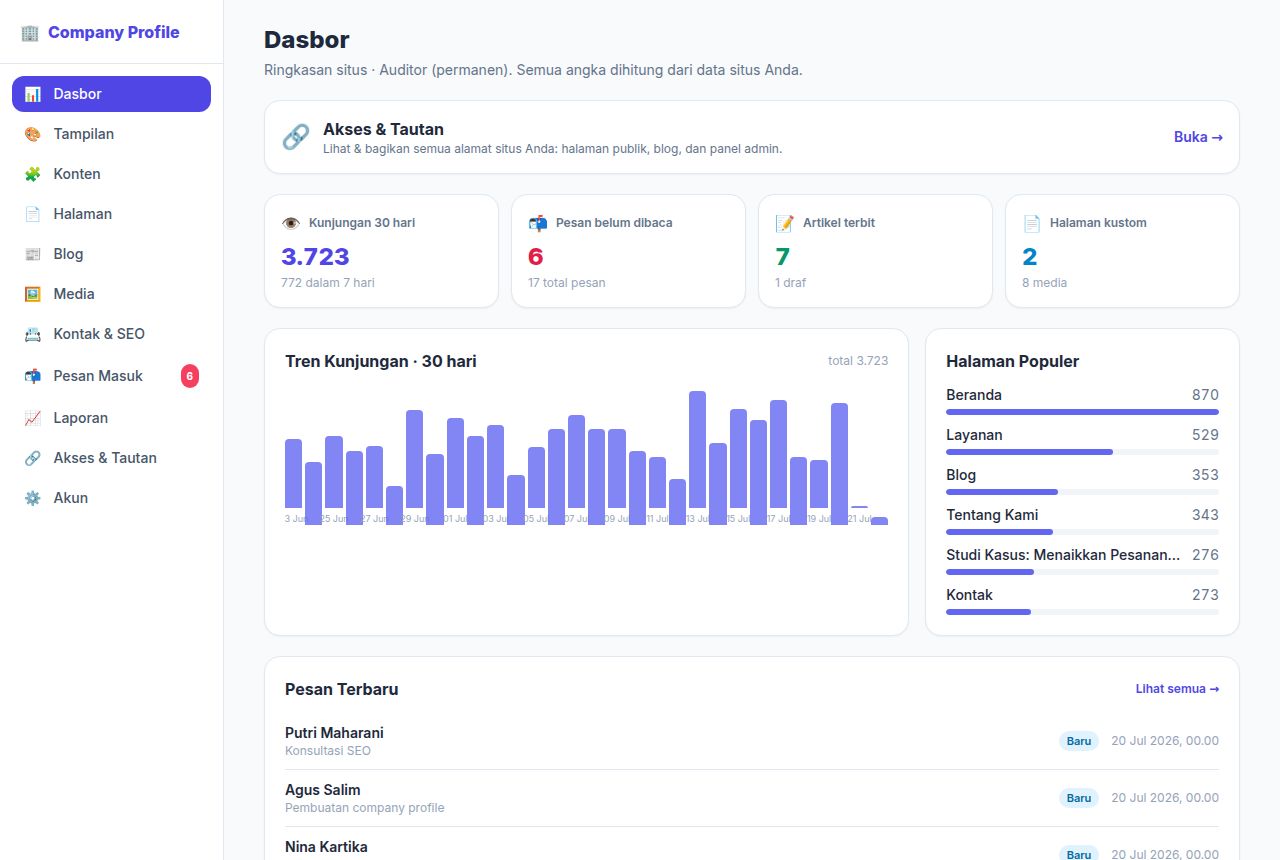Click the mailbox icon on Pesan belum dibaca card
This screenshot has width=1280, height=860.
pos(538,223)
